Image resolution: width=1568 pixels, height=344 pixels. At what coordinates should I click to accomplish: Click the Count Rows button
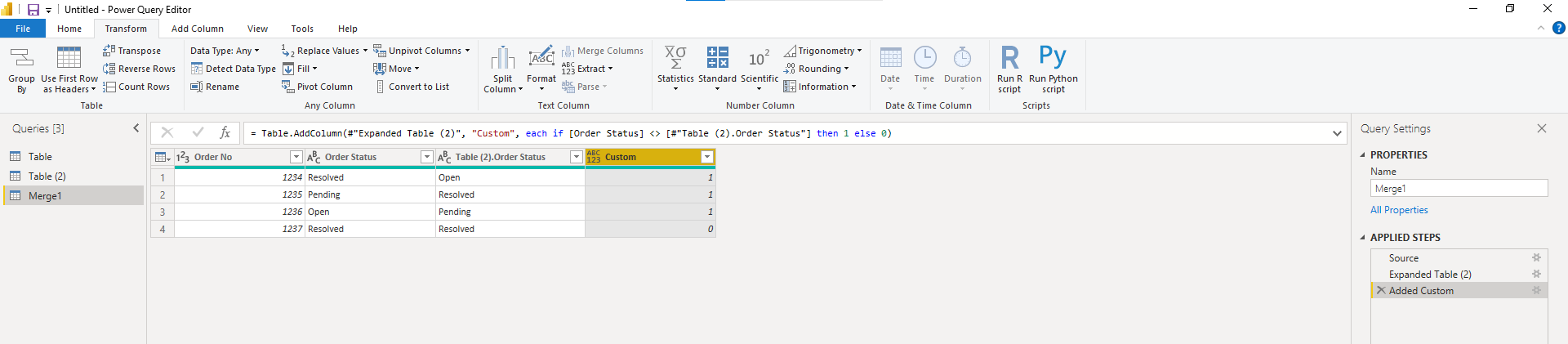click(136, 87)
